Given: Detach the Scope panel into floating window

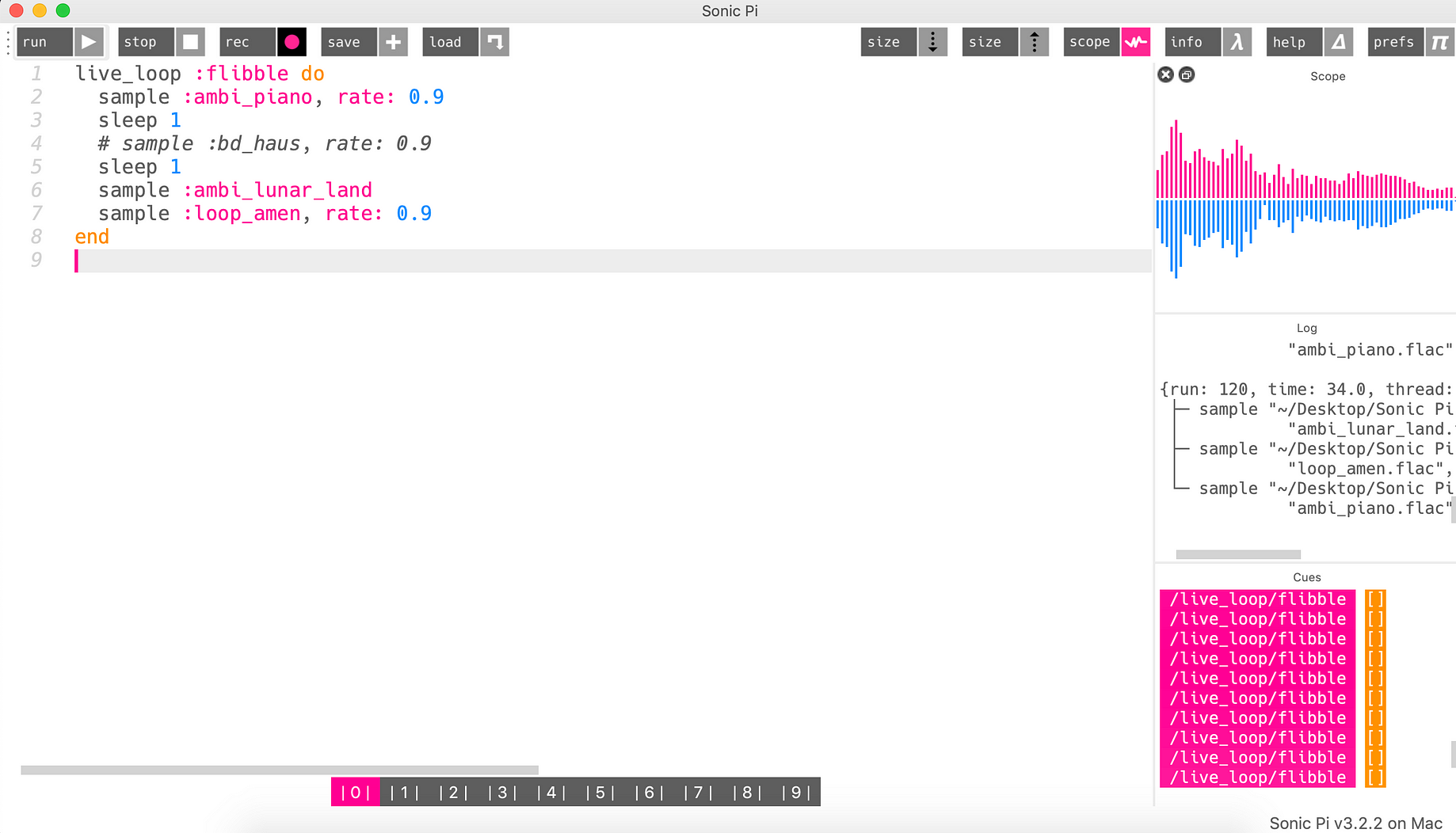Looking at the screenshot, I should [x=1187, y=74].
